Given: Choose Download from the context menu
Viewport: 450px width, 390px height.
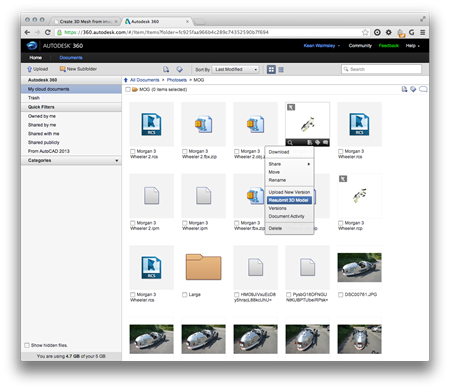Looking at the screenshot, I should click(x=289, y=152).
